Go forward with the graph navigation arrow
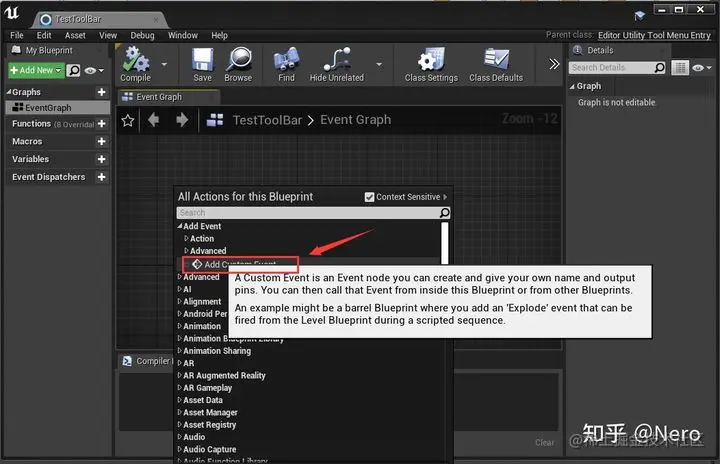720x464 pixels. pyautogui.click(x=182, y=120)
